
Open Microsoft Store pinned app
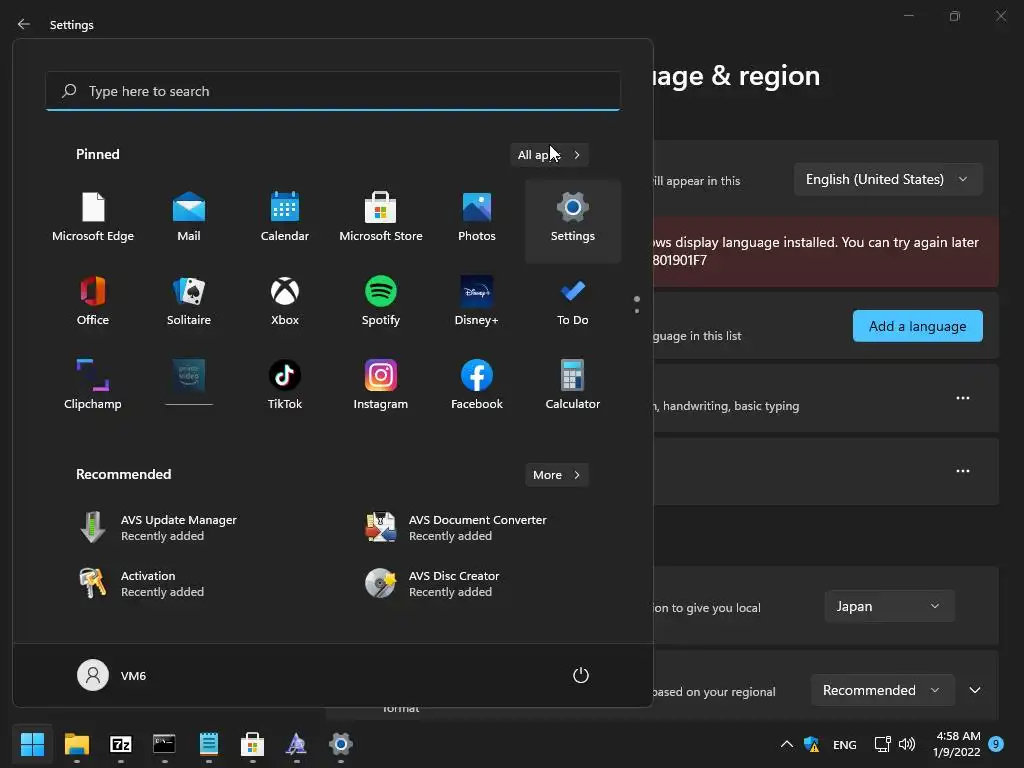pos(381,217)
